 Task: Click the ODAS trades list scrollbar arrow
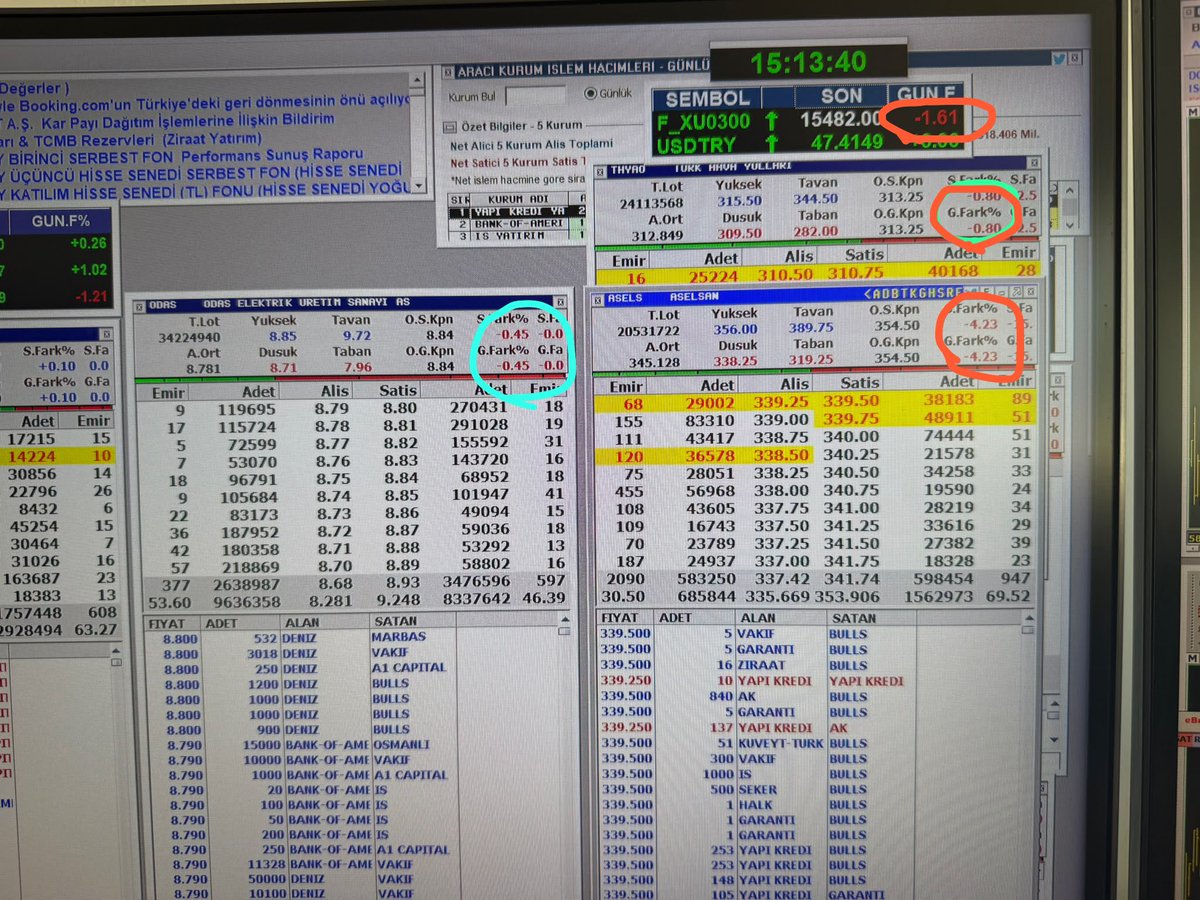(563, 621)
